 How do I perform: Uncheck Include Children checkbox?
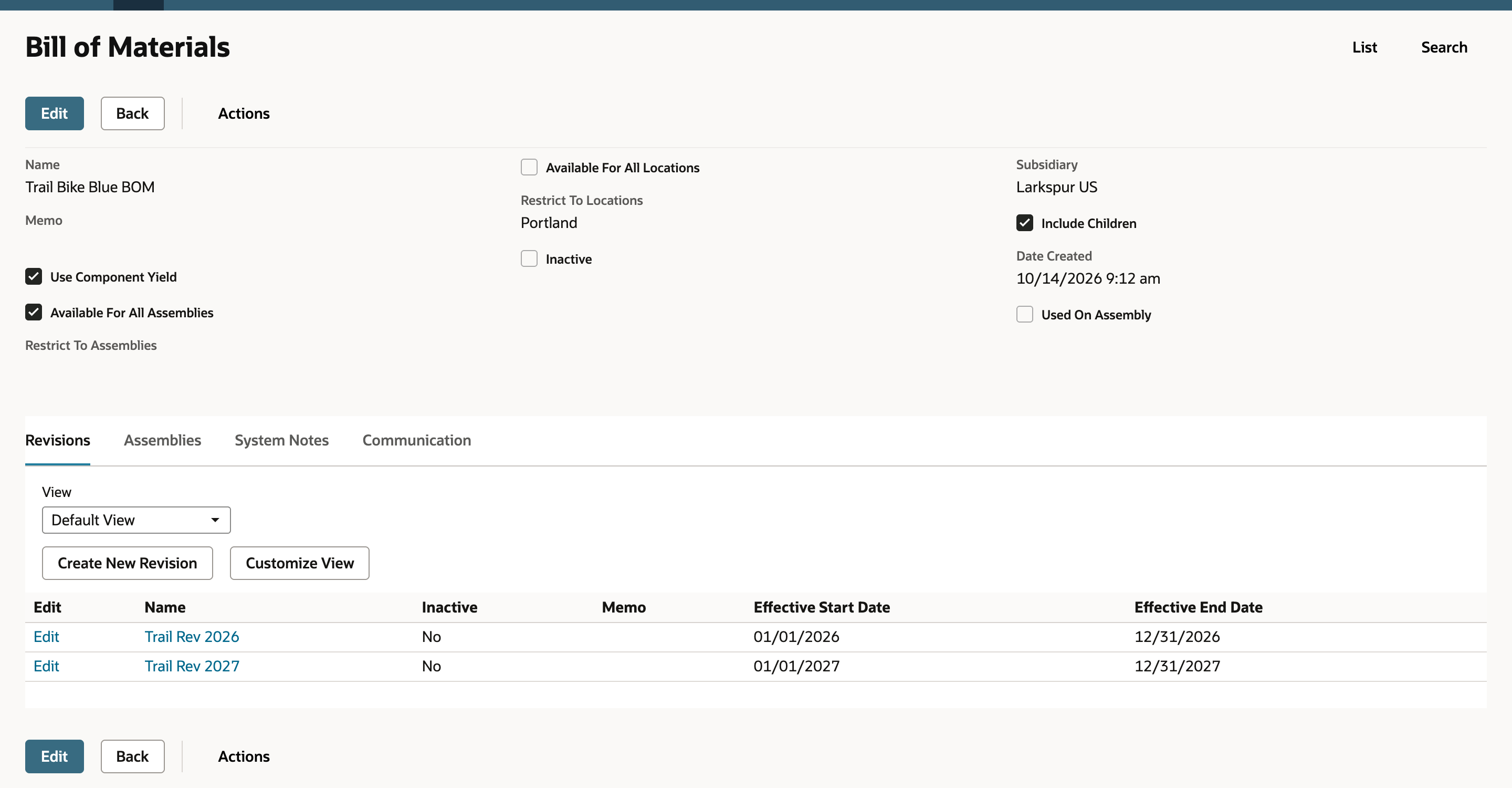pyautogui.click(x=1024, y=223)
